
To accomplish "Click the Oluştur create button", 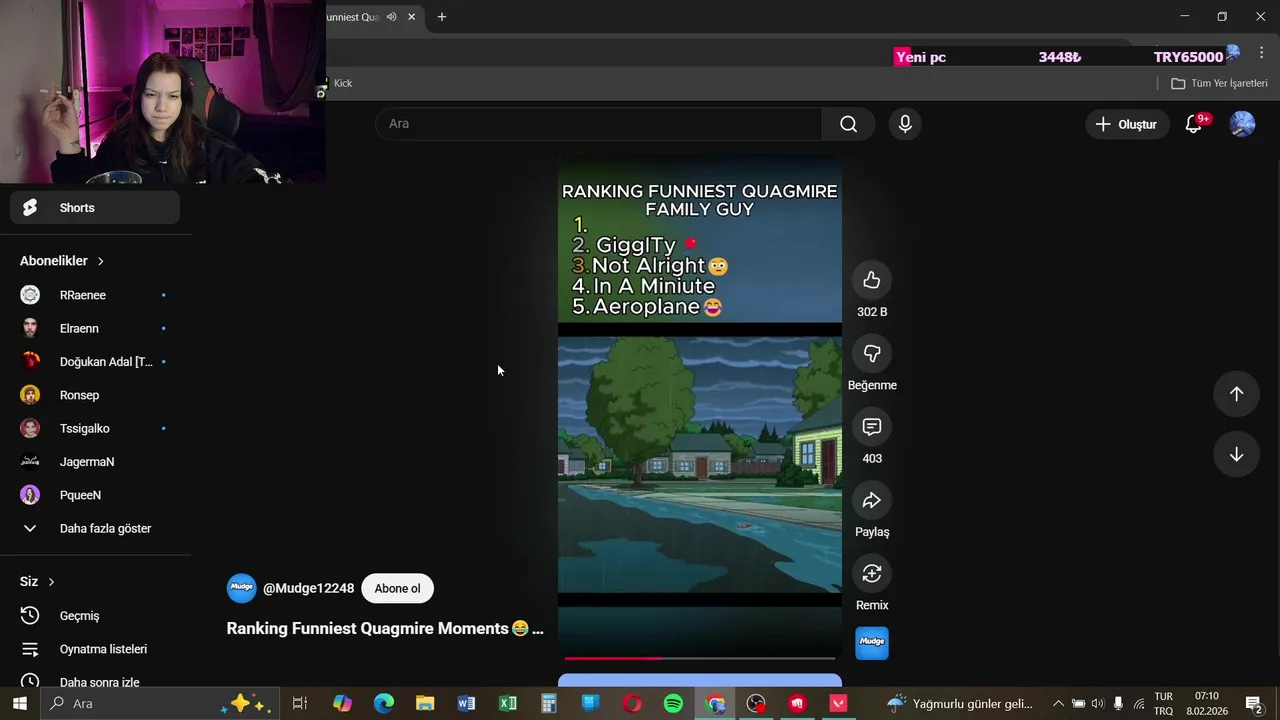I will (1126, 124).
